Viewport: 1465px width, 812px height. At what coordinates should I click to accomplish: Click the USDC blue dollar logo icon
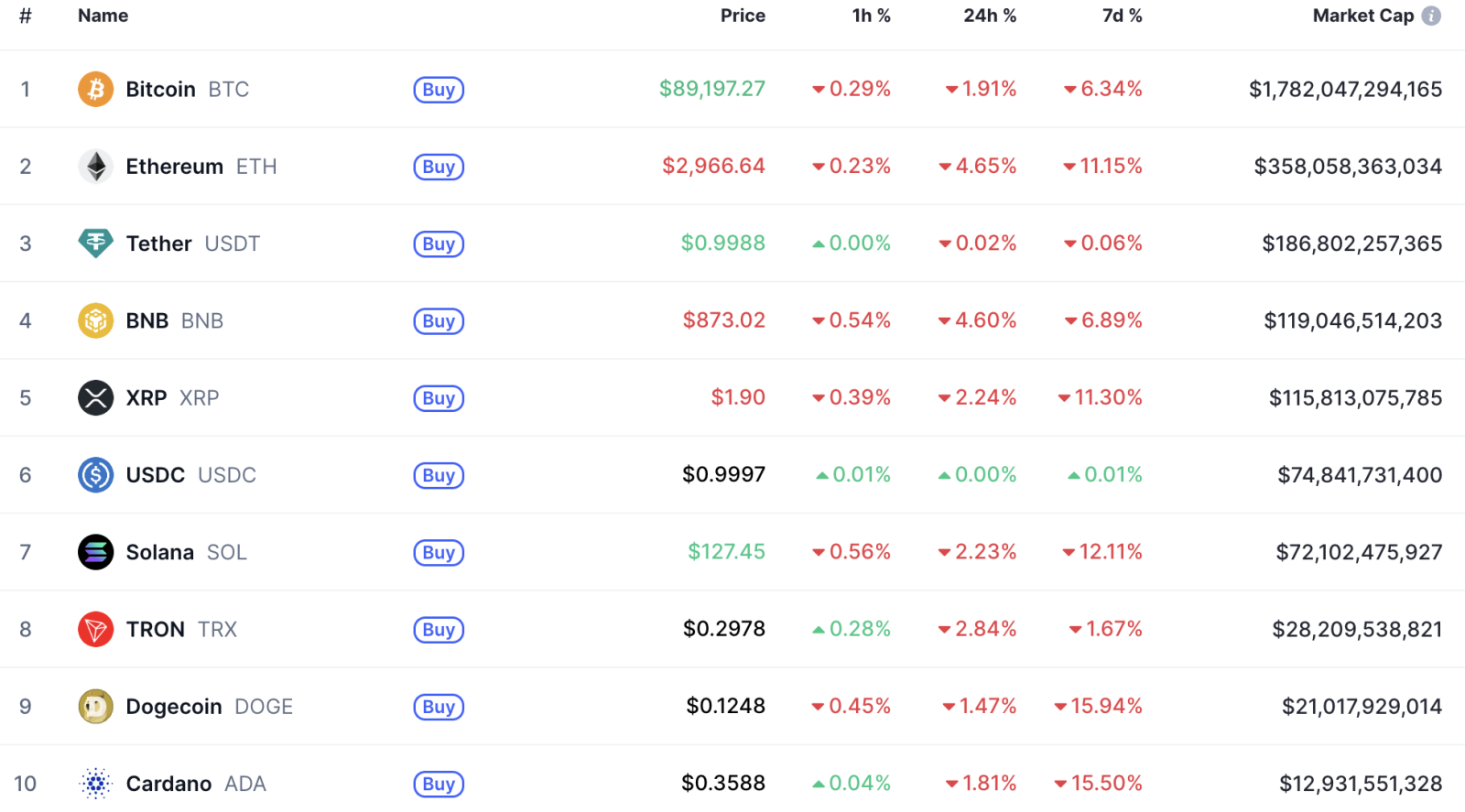click(x=95, y=475)
